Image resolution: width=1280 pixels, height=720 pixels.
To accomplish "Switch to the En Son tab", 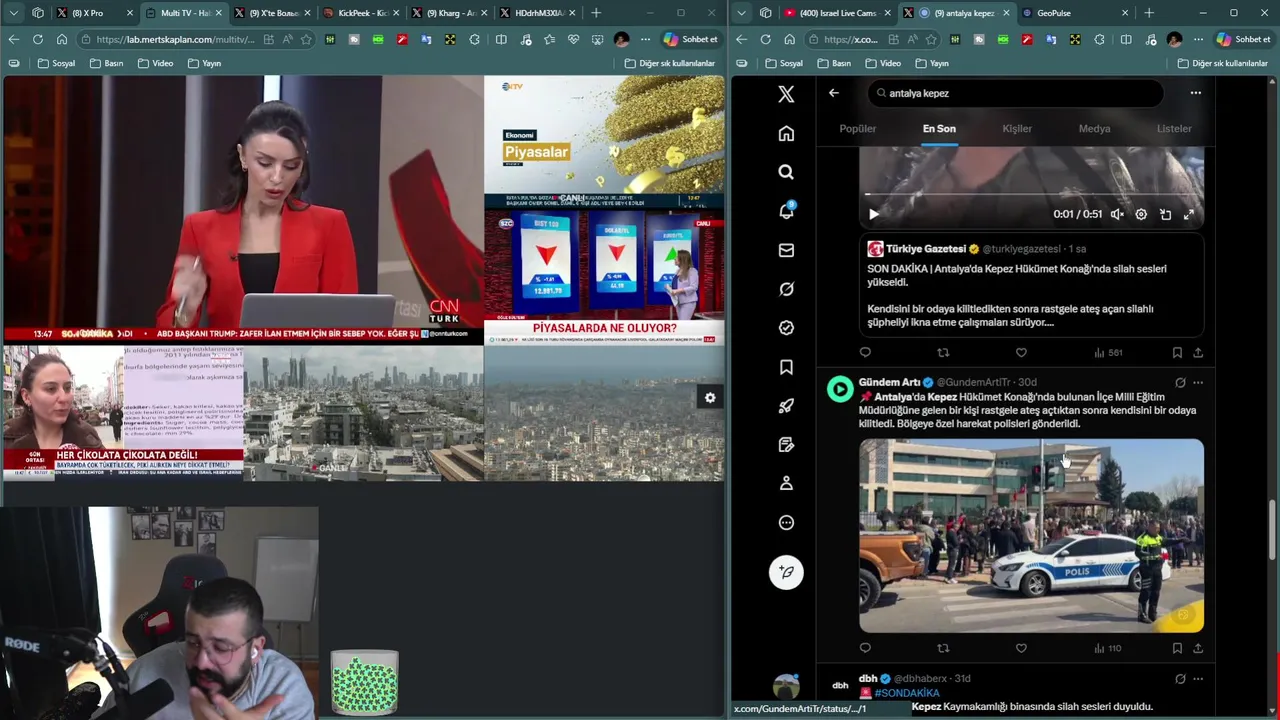I will coord(939,128).
